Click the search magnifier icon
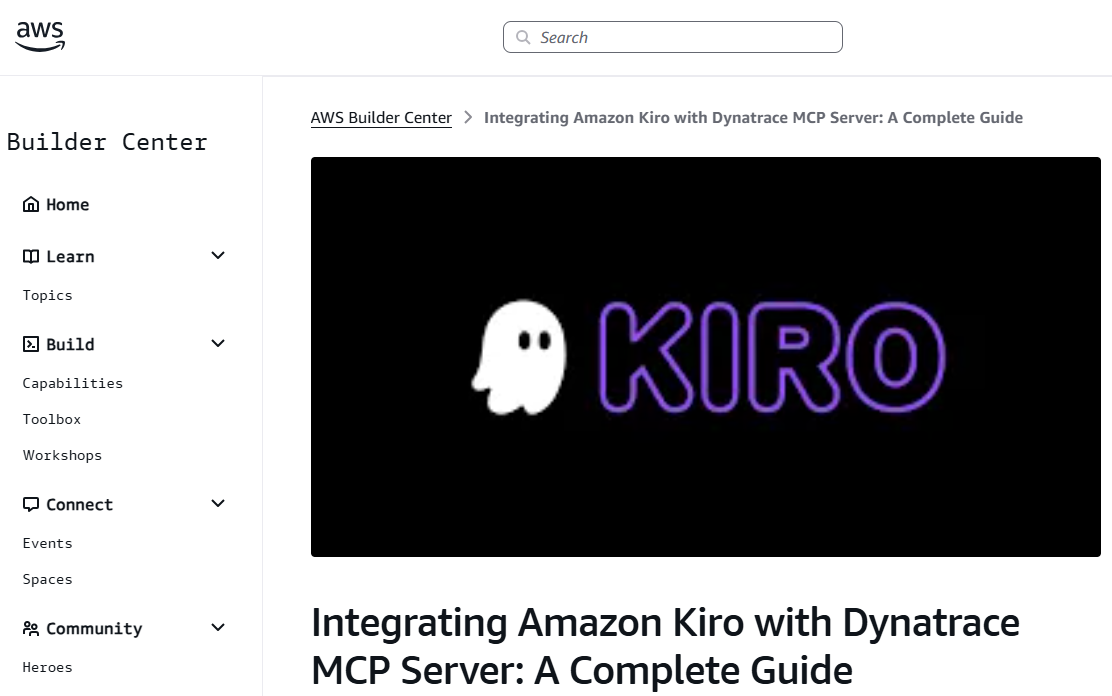 tap(523, 36)
